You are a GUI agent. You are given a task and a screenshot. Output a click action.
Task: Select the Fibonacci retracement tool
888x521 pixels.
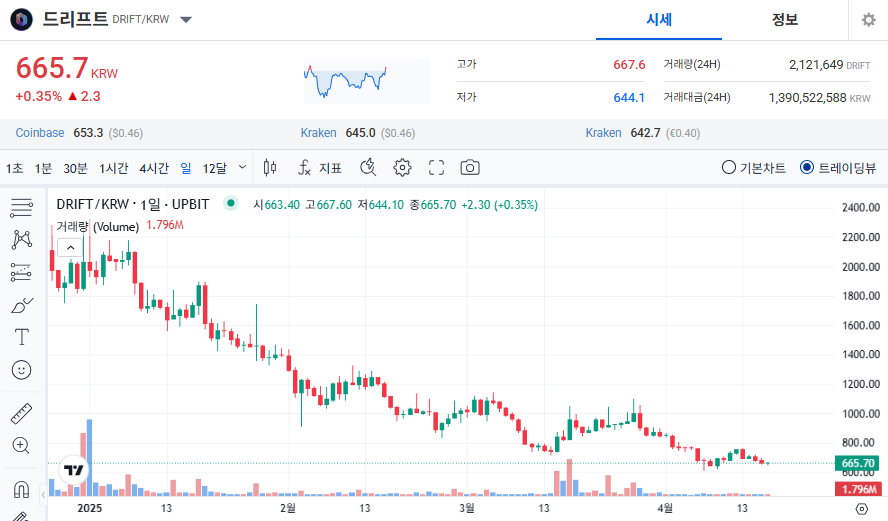click(22, 272)
